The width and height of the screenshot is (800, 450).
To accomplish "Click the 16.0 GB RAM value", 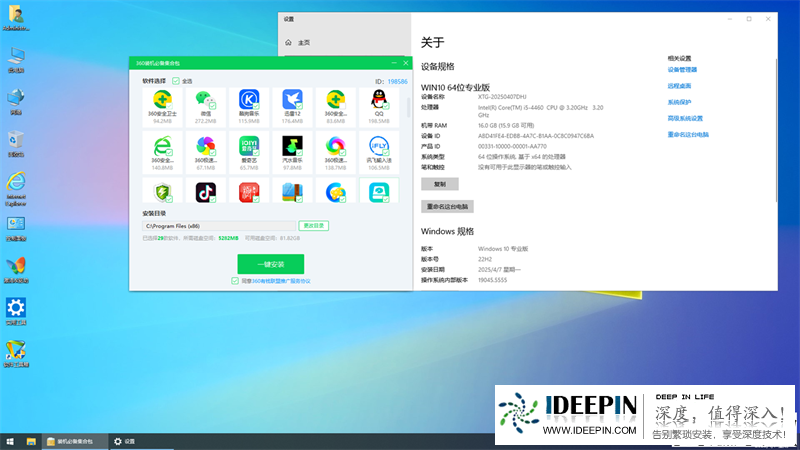I will pos(506,125).
